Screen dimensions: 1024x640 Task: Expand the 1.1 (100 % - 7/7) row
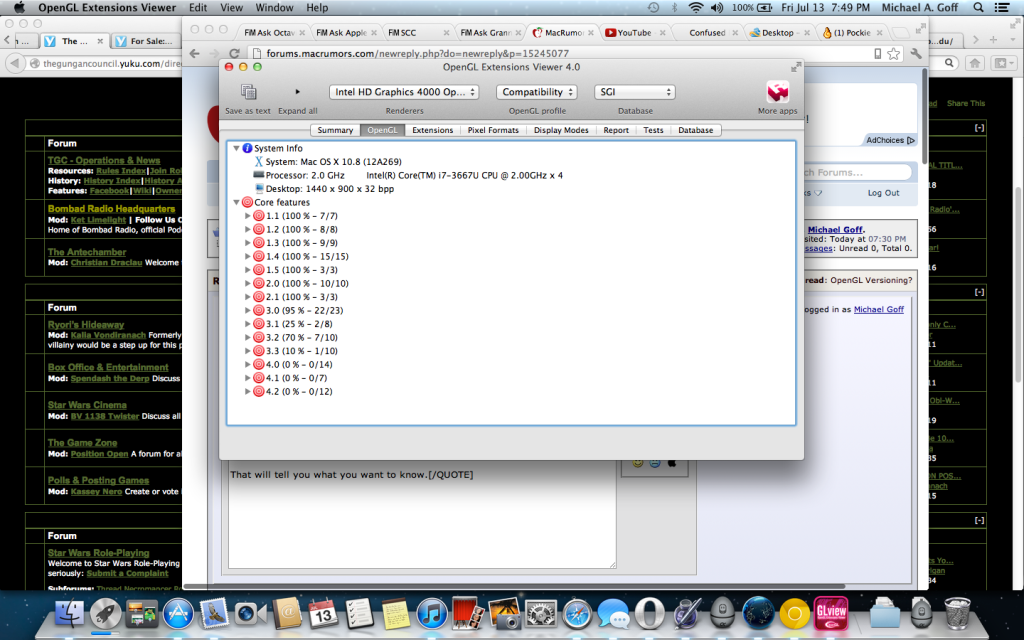pos(248,216)
